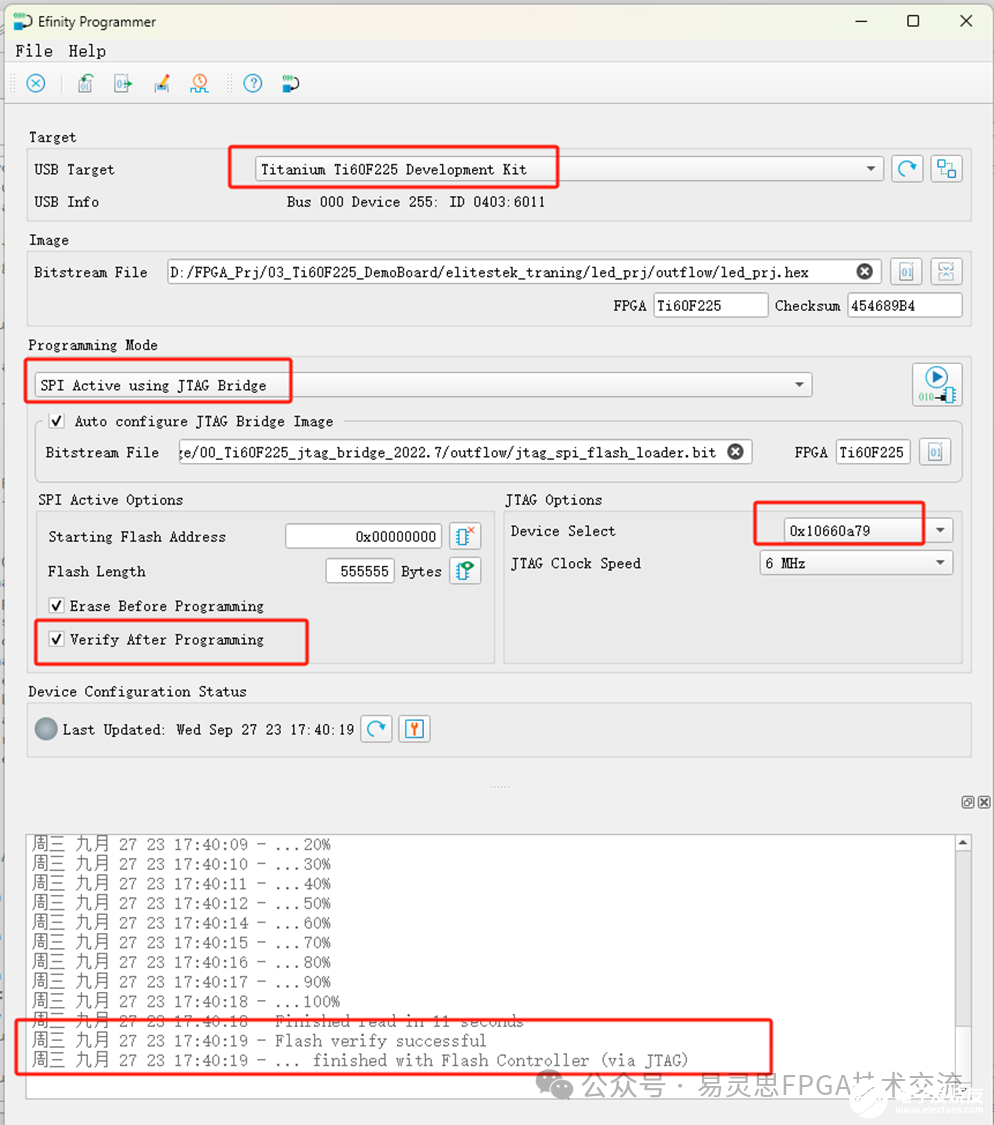Click the JTAG chain icon beside USB Target
The height and width of the screenshot is (1125, 994).
(x=947, y=169)
